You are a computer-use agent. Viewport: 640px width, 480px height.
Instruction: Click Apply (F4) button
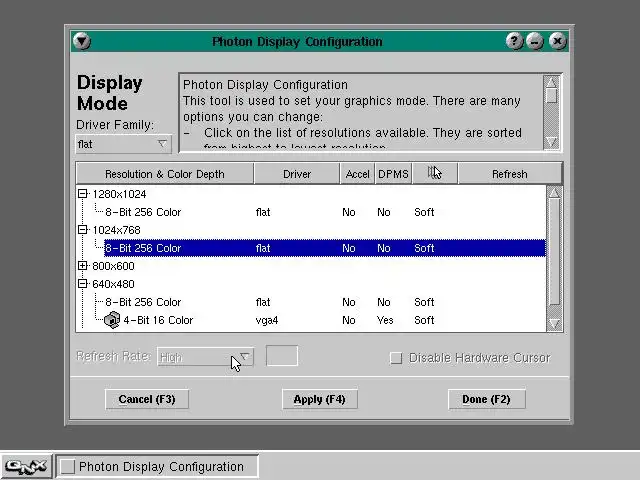(320, 399)
